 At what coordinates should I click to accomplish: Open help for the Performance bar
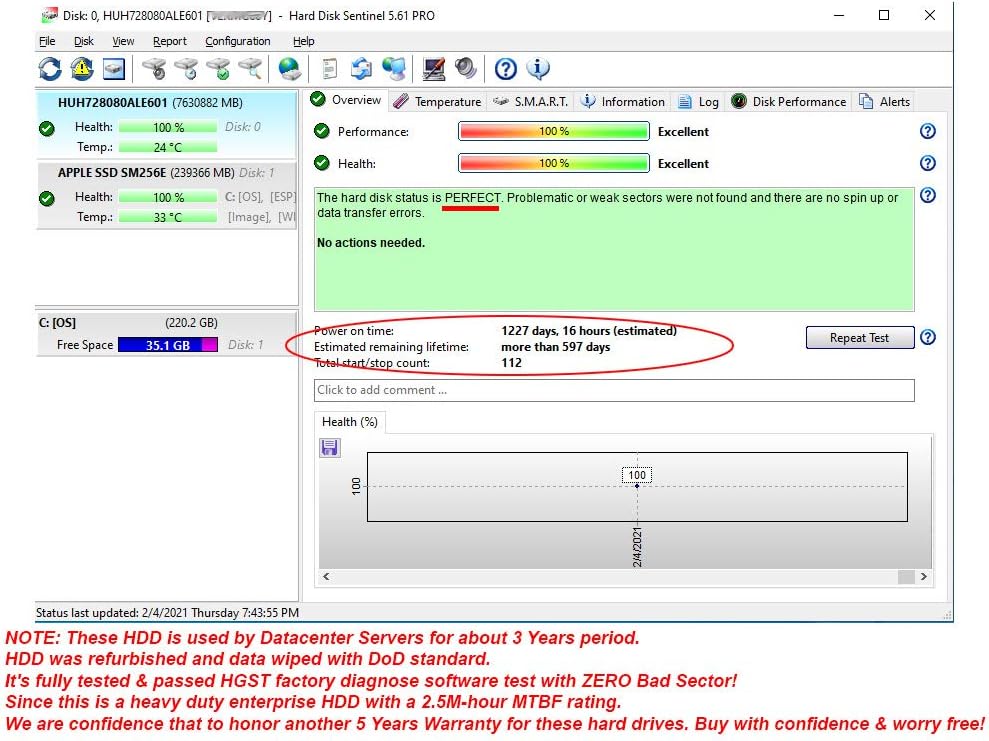coord(927,131)
